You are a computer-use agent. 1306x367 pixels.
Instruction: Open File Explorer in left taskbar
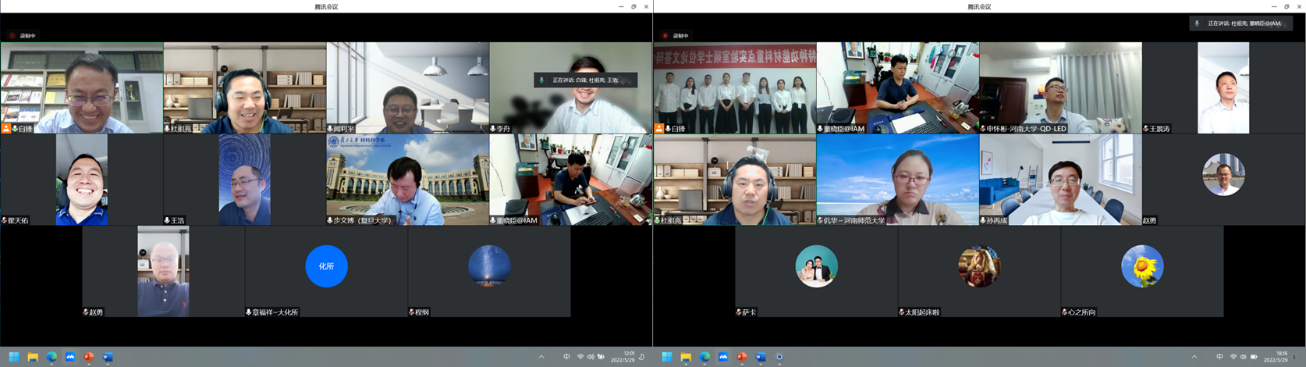33,357
